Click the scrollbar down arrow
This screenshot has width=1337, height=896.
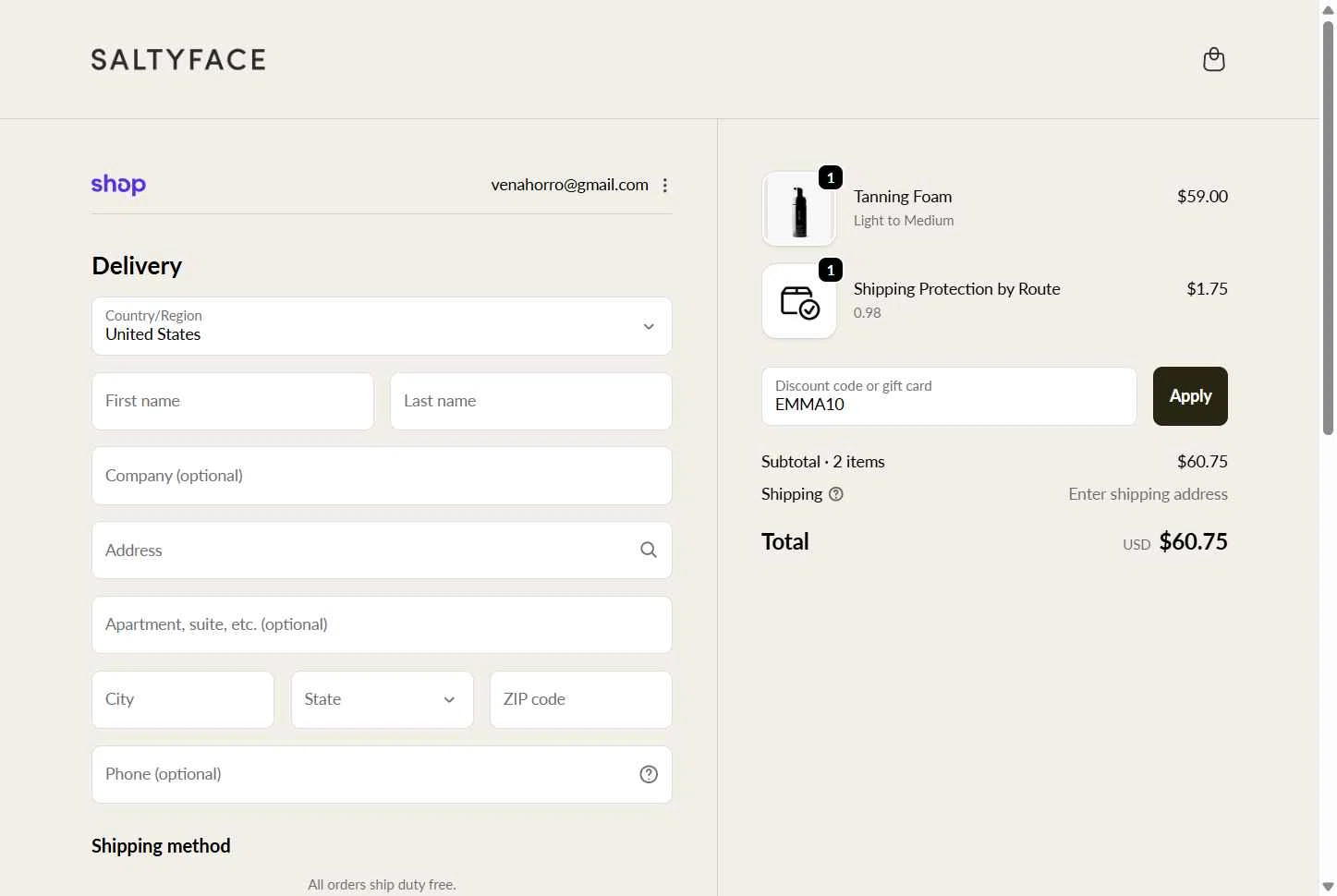1328,887
